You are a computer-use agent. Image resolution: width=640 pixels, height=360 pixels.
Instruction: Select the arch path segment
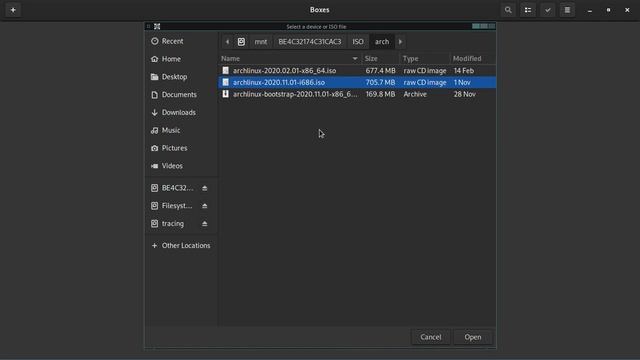(x=382, y=42)
